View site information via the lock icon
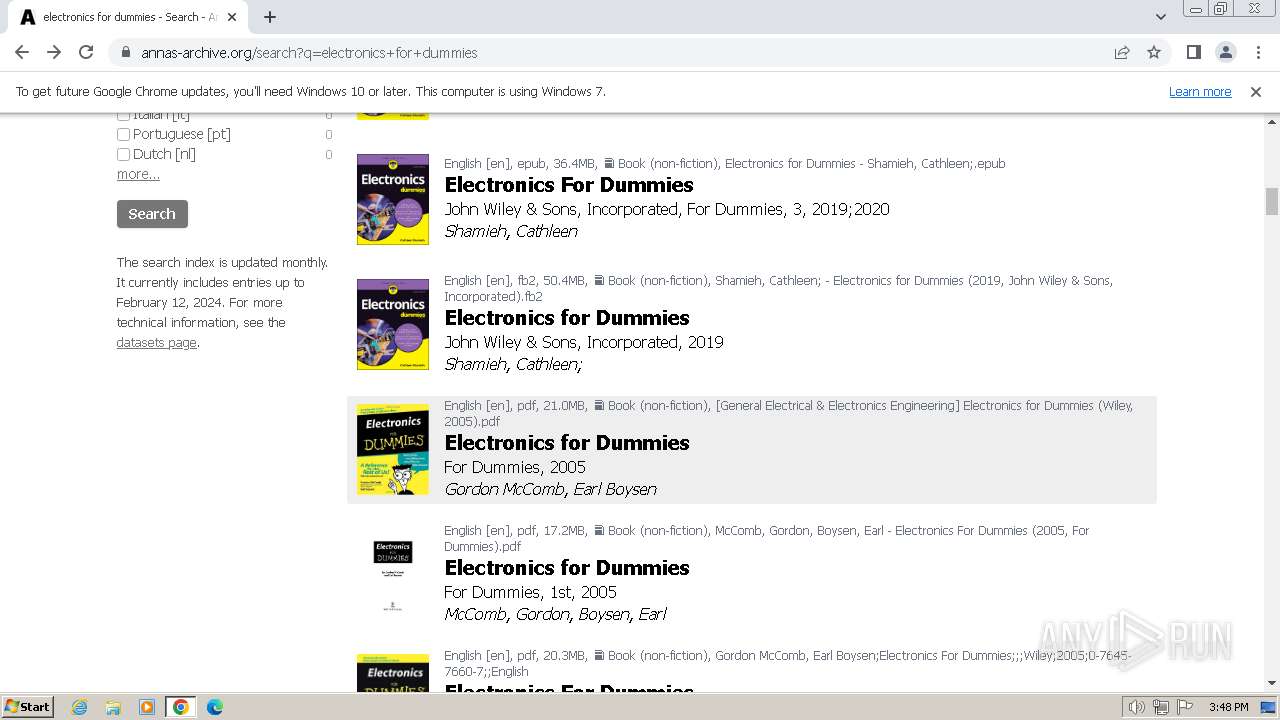Image resolution: width=1280 pixels, height=720 pixels. point(126,52)
